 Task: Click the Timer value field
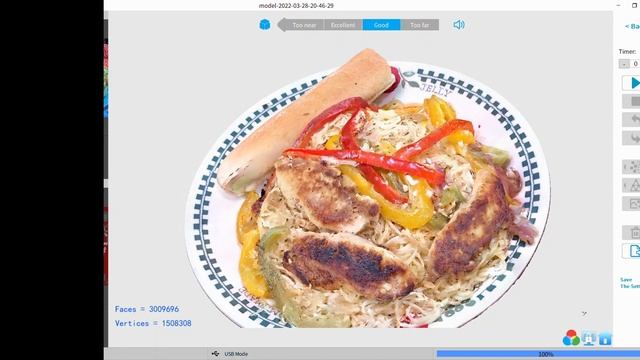point(635,64)
